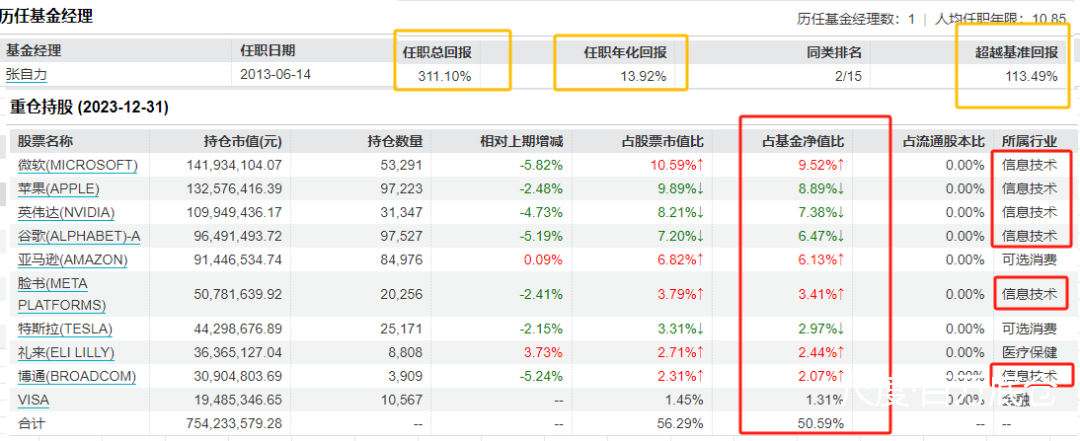Image resolution: width=1080 pixels, height=441 pixels.
Task: Open the 特斯拉(TESLA) stock link
Action: [65, 329]
